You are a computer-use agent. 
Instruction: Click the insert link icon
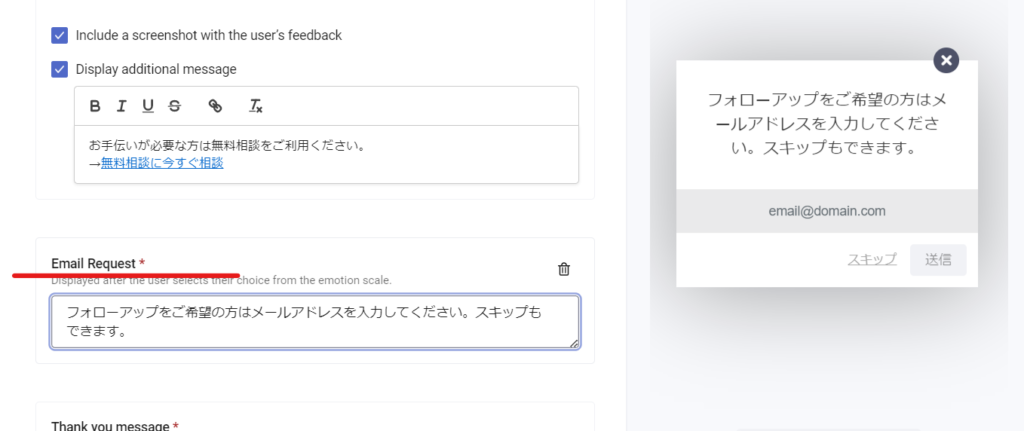215,106
